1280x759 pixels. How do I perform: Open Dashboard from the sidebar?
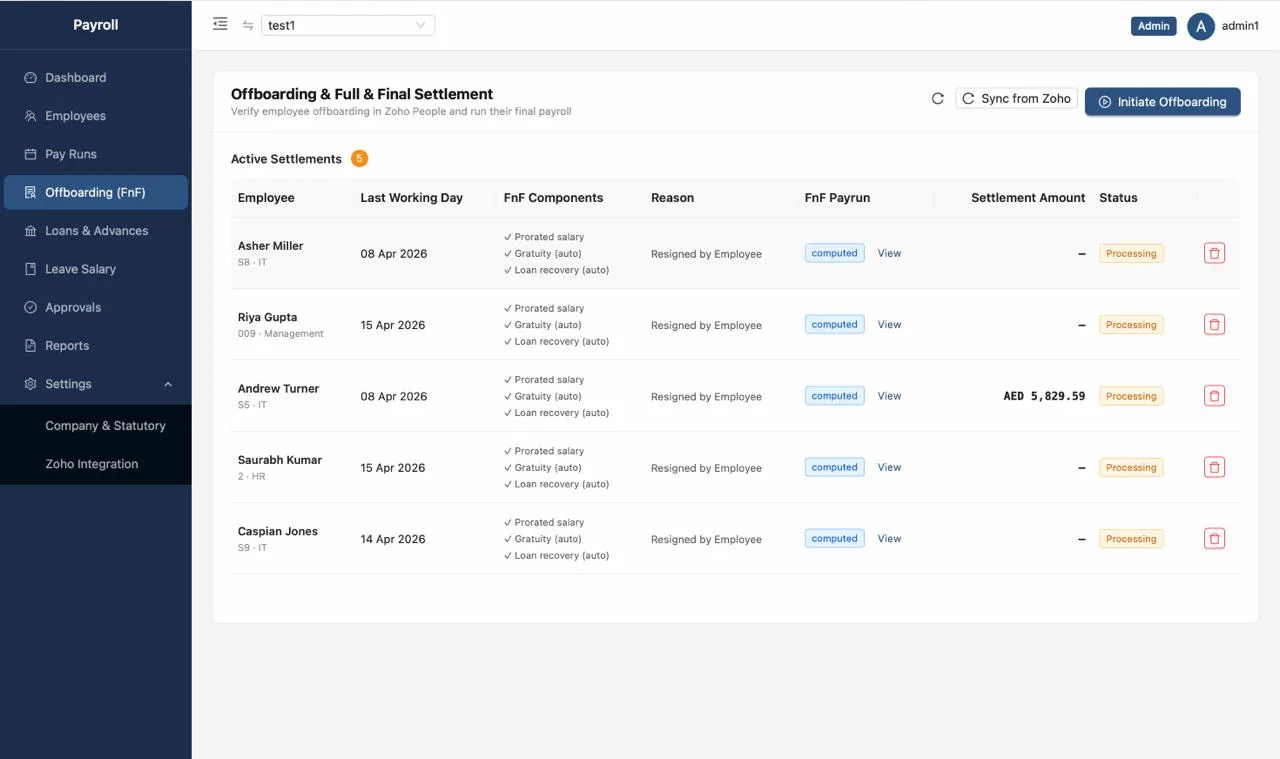(96, 77)
